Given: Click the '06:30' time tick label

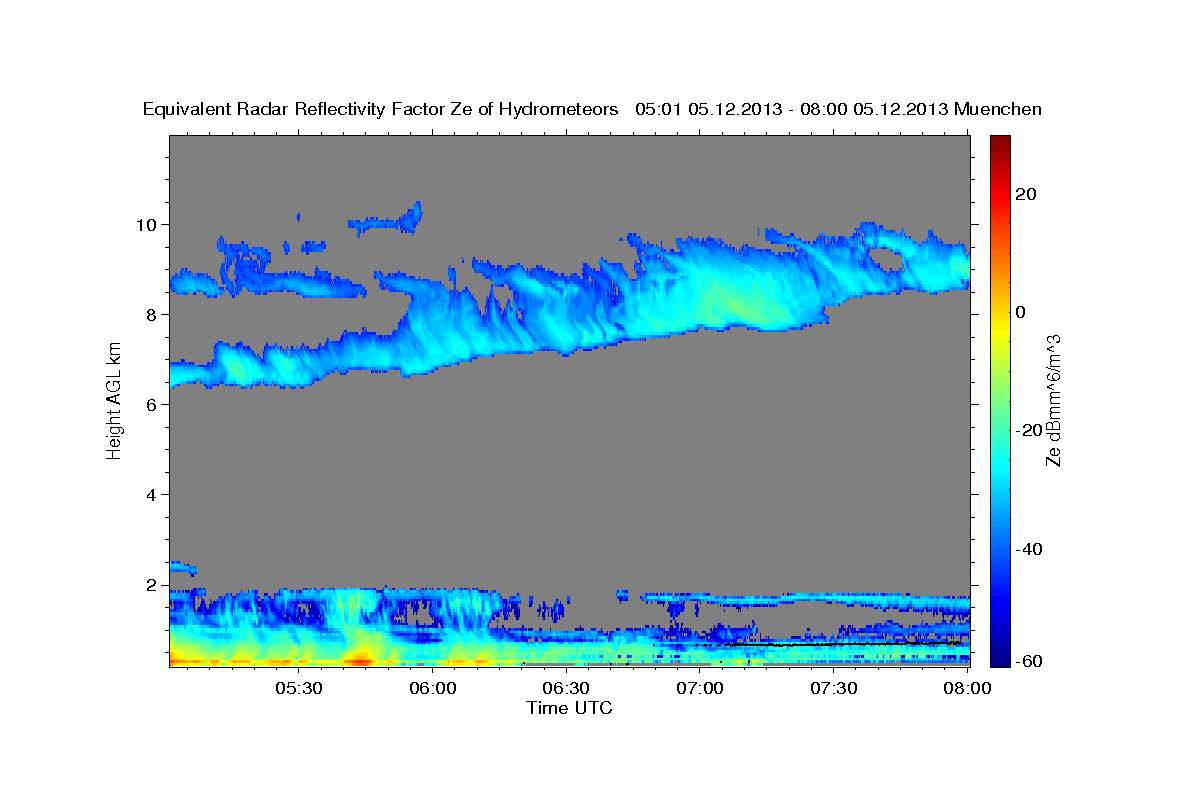Looking at the screenshot, I should 566,688.
